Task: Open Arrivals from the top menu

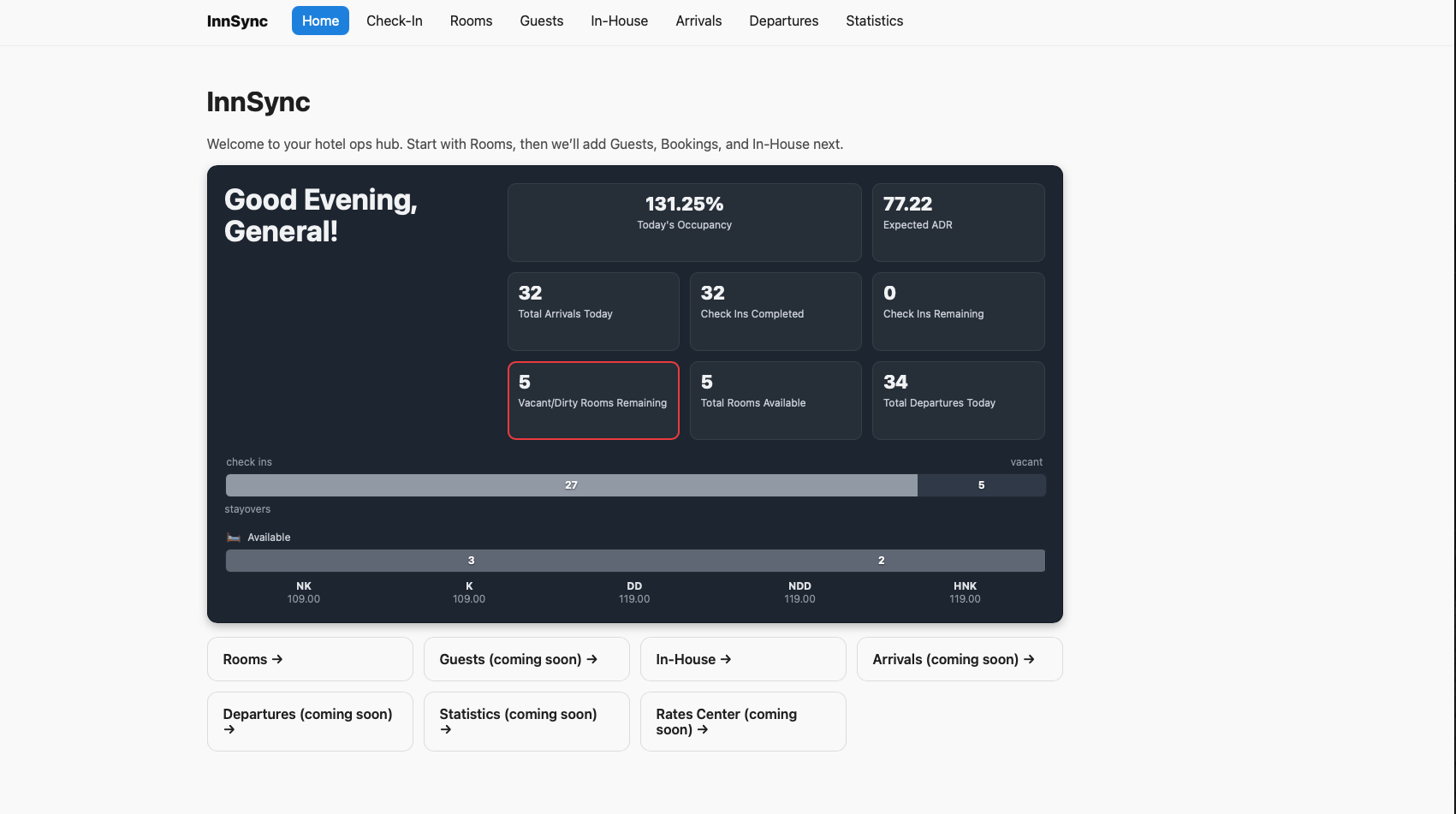Action: pyautogui.click(x=698, y=21)
